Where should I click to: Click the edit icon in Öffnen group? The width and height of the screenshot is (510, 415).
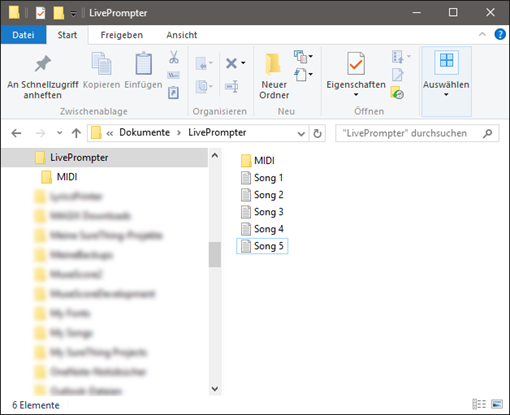pos(397,75)
